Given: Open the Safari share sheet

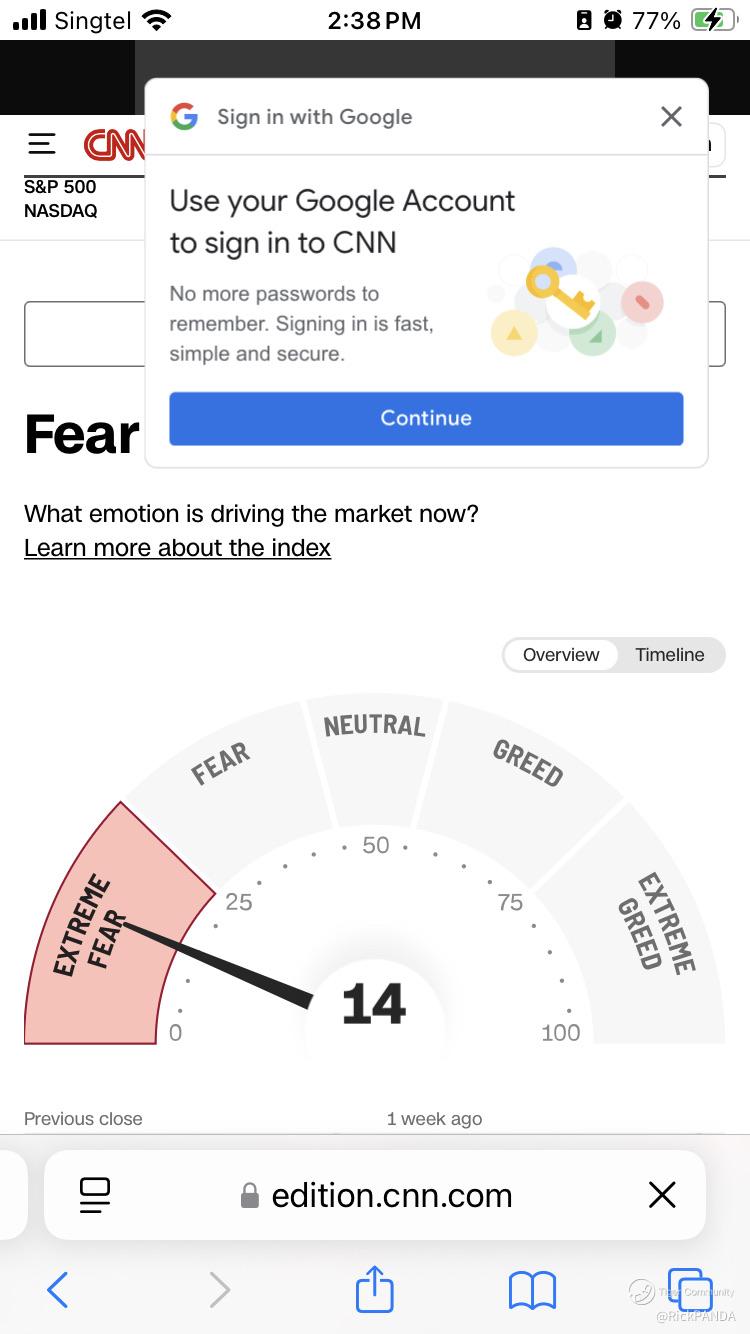Looking at the screenshot, I should click(x=375, y=1288).
